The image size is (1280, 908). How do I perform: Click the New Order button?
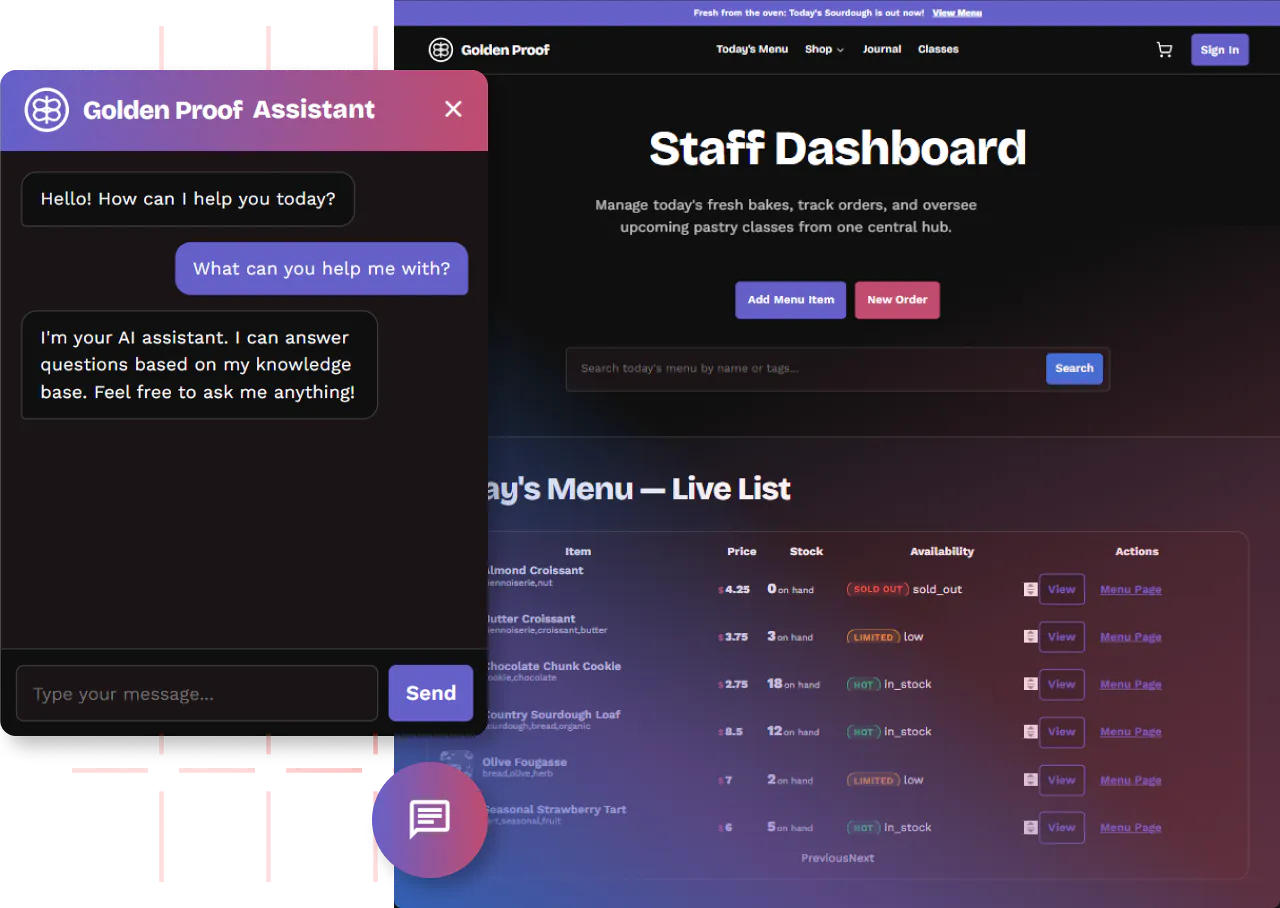[x=897, y=300]
